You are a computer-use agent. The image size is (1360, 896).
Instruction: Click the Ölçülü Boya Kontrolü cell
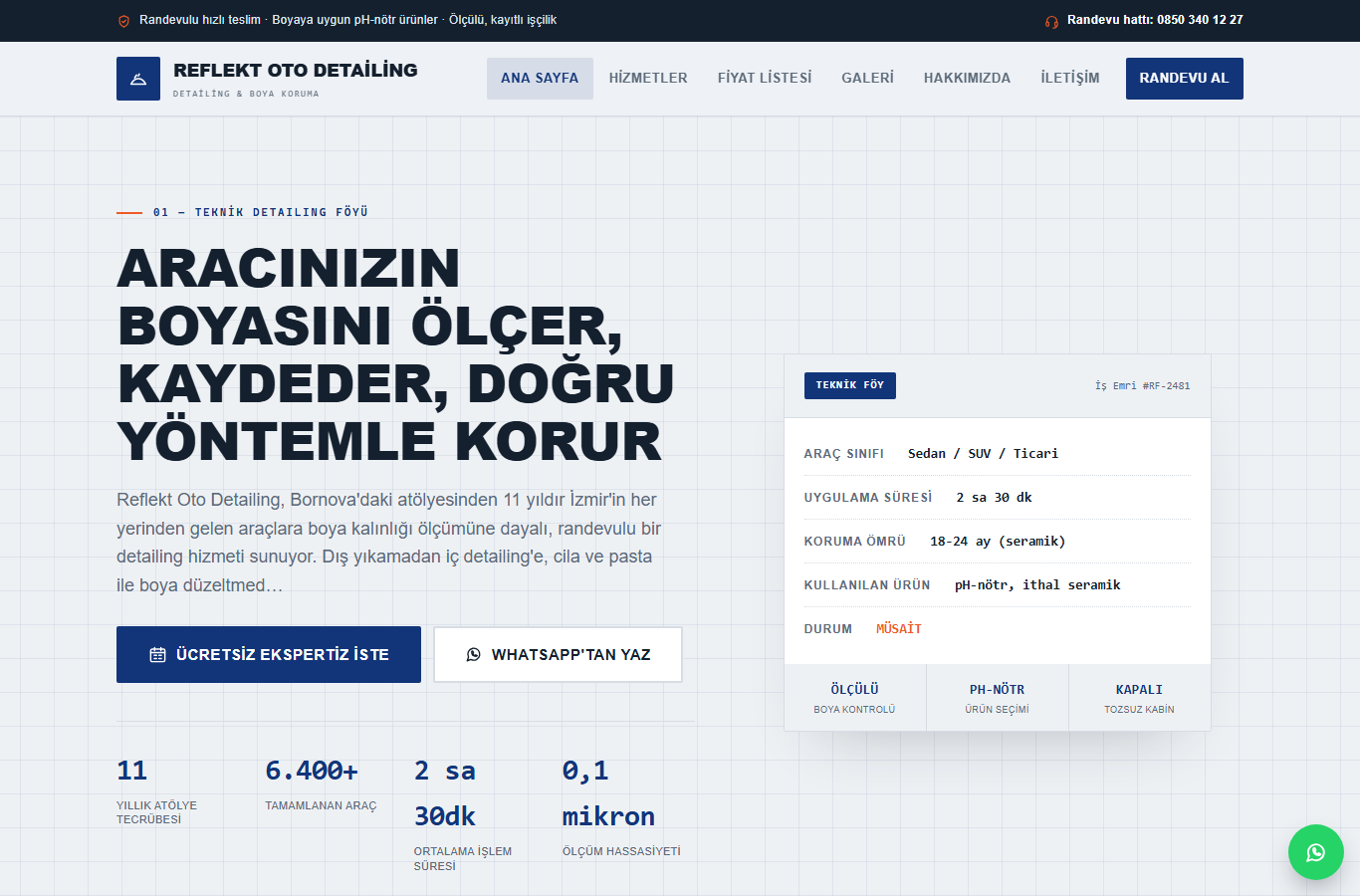click(855, 698)
